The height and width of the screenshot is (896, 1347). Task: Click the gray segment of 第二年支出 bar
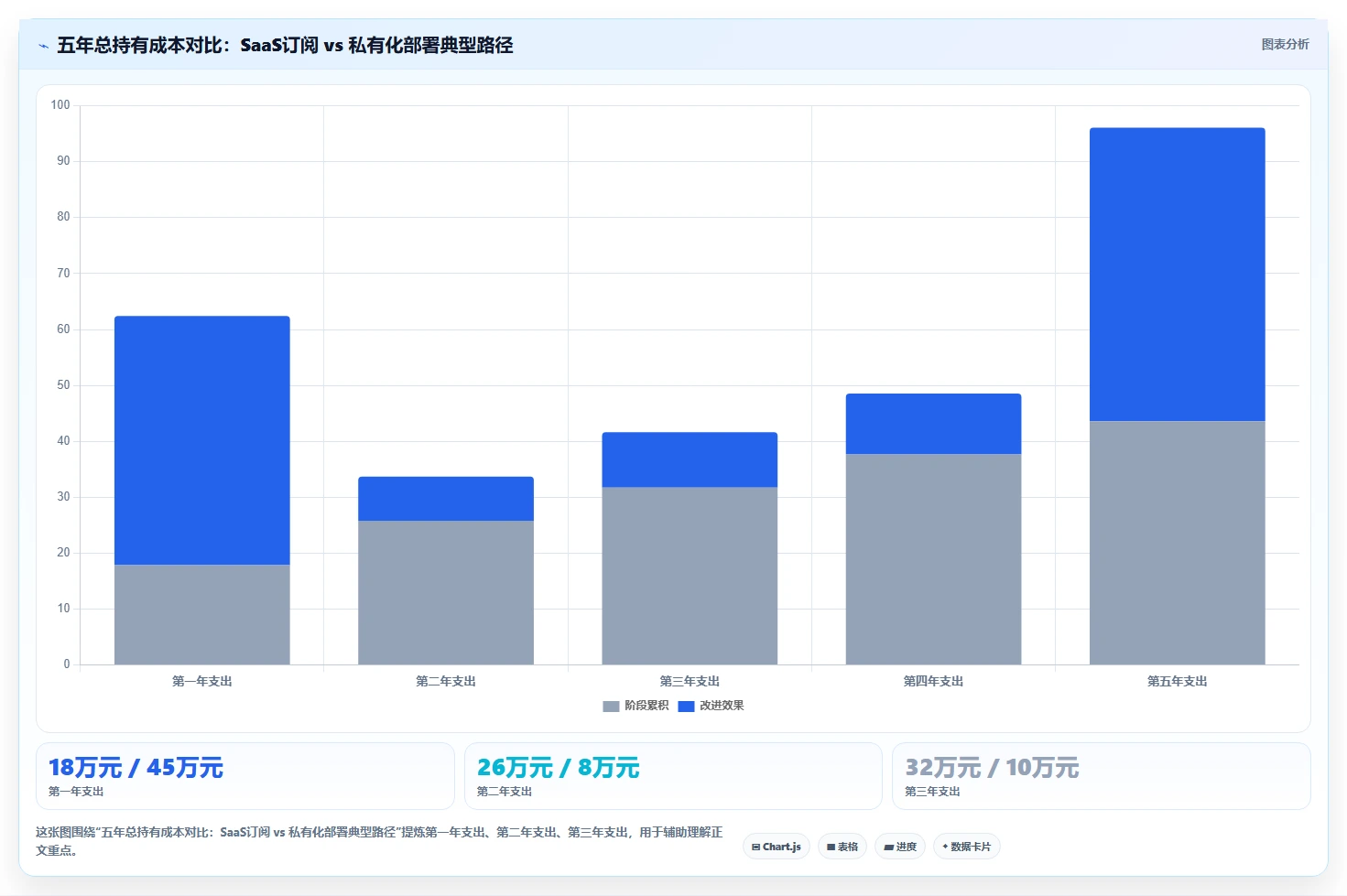coord(446,592)
